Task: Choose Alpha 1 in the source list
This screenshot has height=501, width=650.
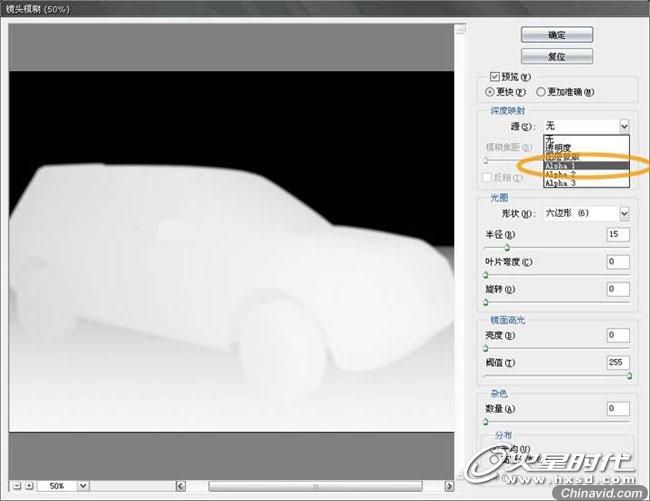Action: [x=586, y=166]
